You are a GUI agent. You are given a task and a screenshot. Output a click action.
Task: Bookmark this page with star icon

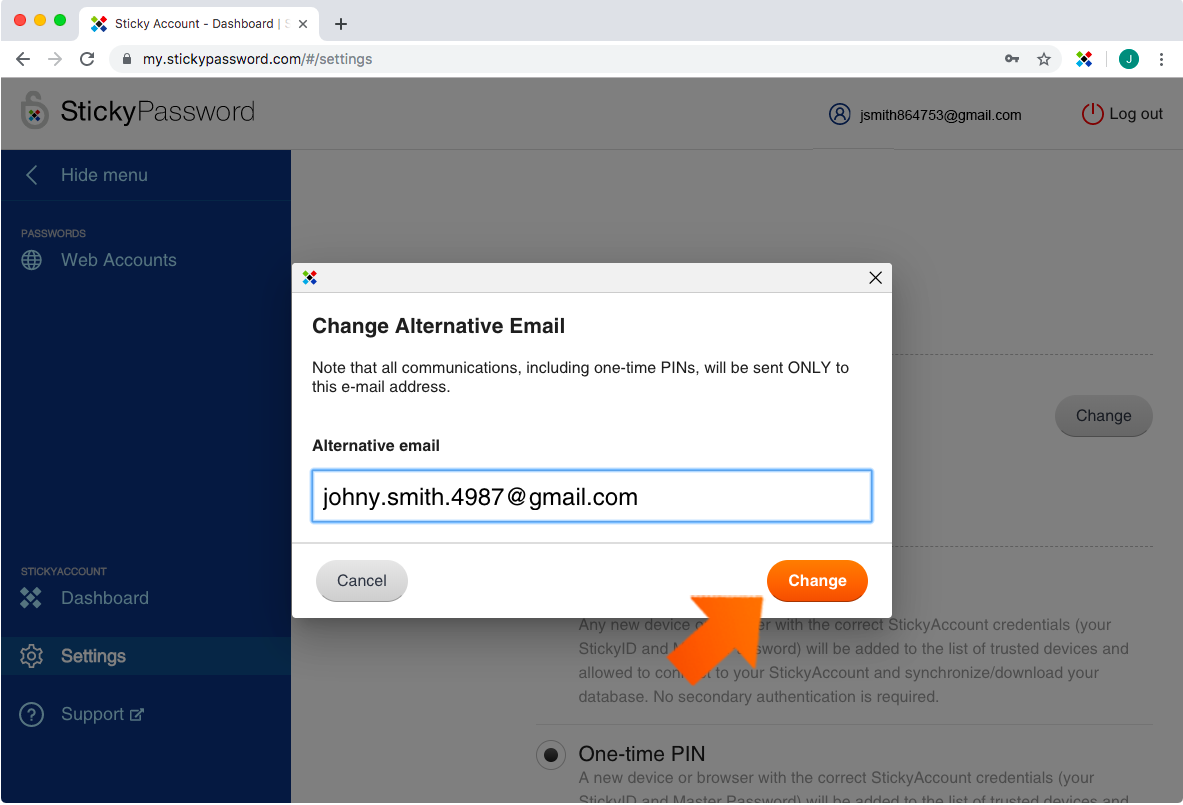pos(1043,59)
